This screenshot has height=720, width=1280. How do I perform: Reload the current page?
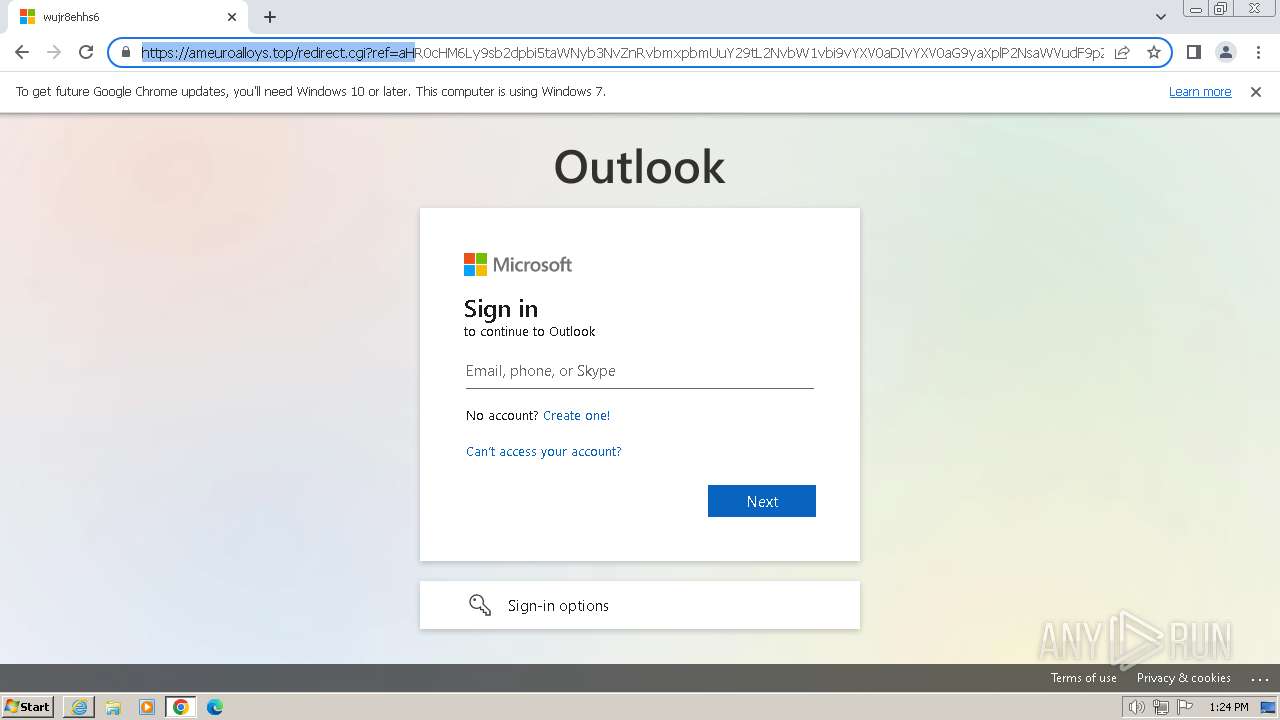click(x=86, y=52)
